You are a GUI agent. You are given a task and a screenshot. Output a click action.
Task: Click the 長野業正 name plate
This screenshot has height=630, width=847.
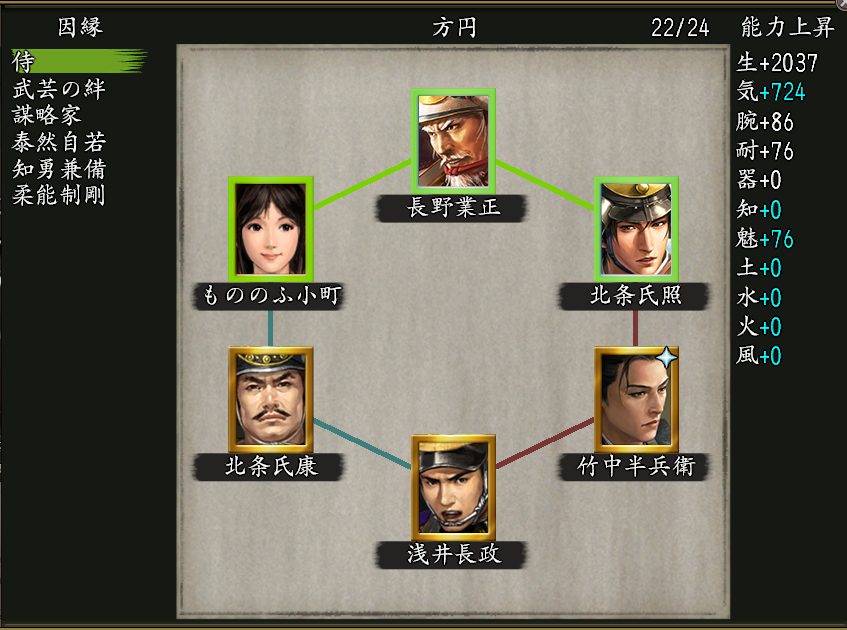453,208
